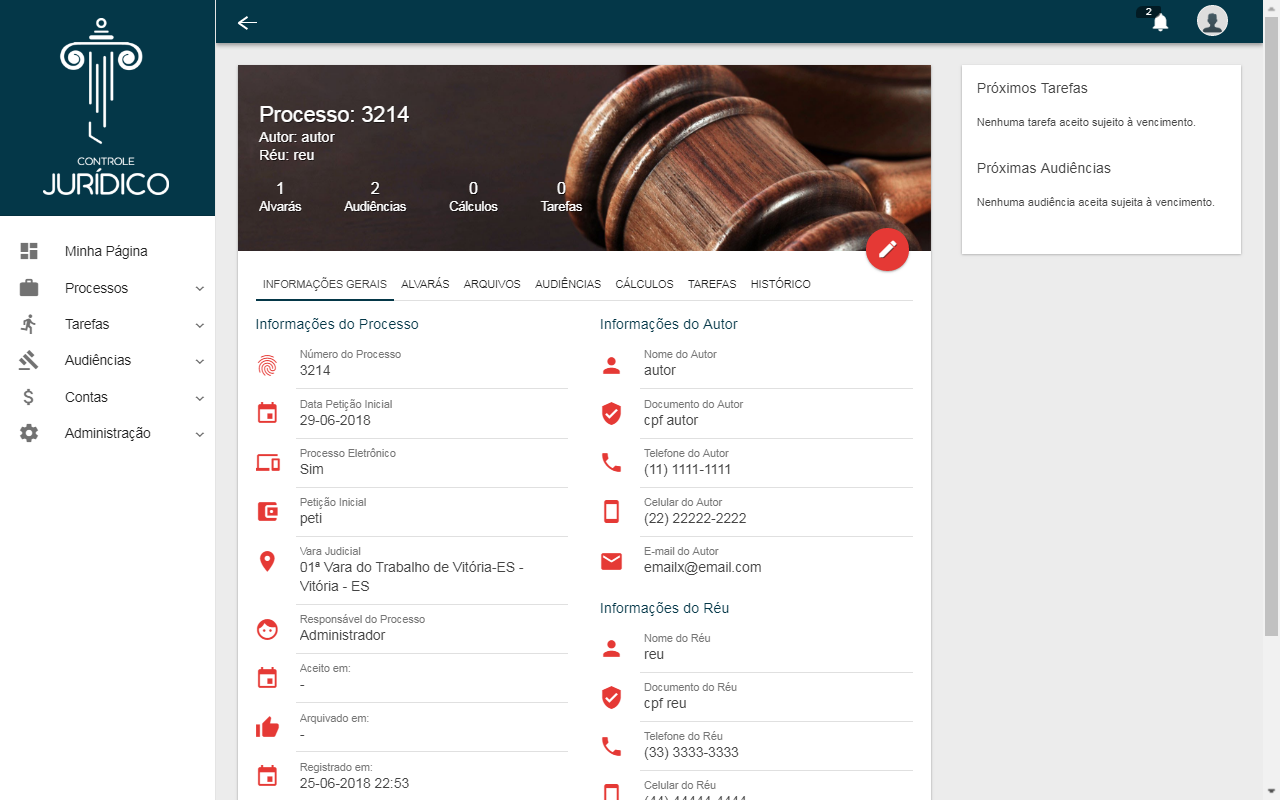1280x800 pixels.
Task: Open the user profile avatar
Action: 1212,21
